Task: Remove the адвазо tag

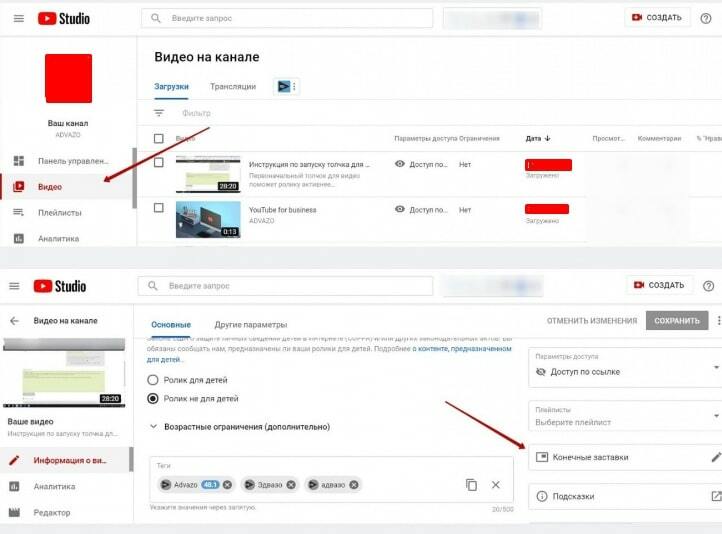Action: pos(354,485)
